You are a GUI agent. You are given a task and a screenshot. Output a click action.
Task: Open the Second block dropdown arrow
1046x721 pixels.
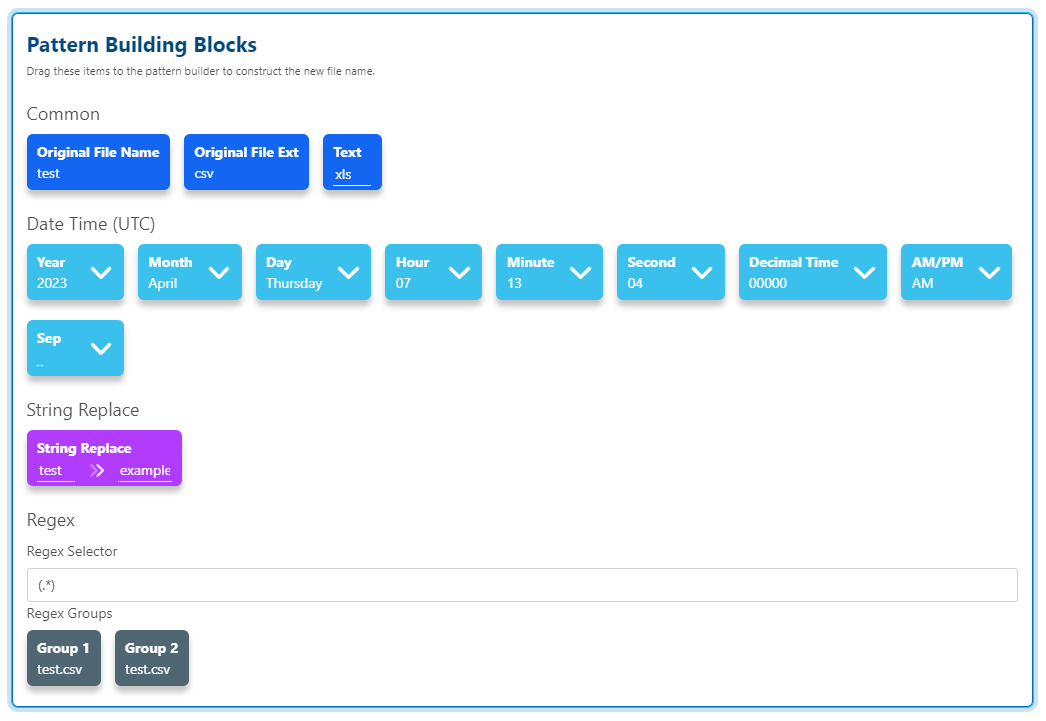point(702,272)
